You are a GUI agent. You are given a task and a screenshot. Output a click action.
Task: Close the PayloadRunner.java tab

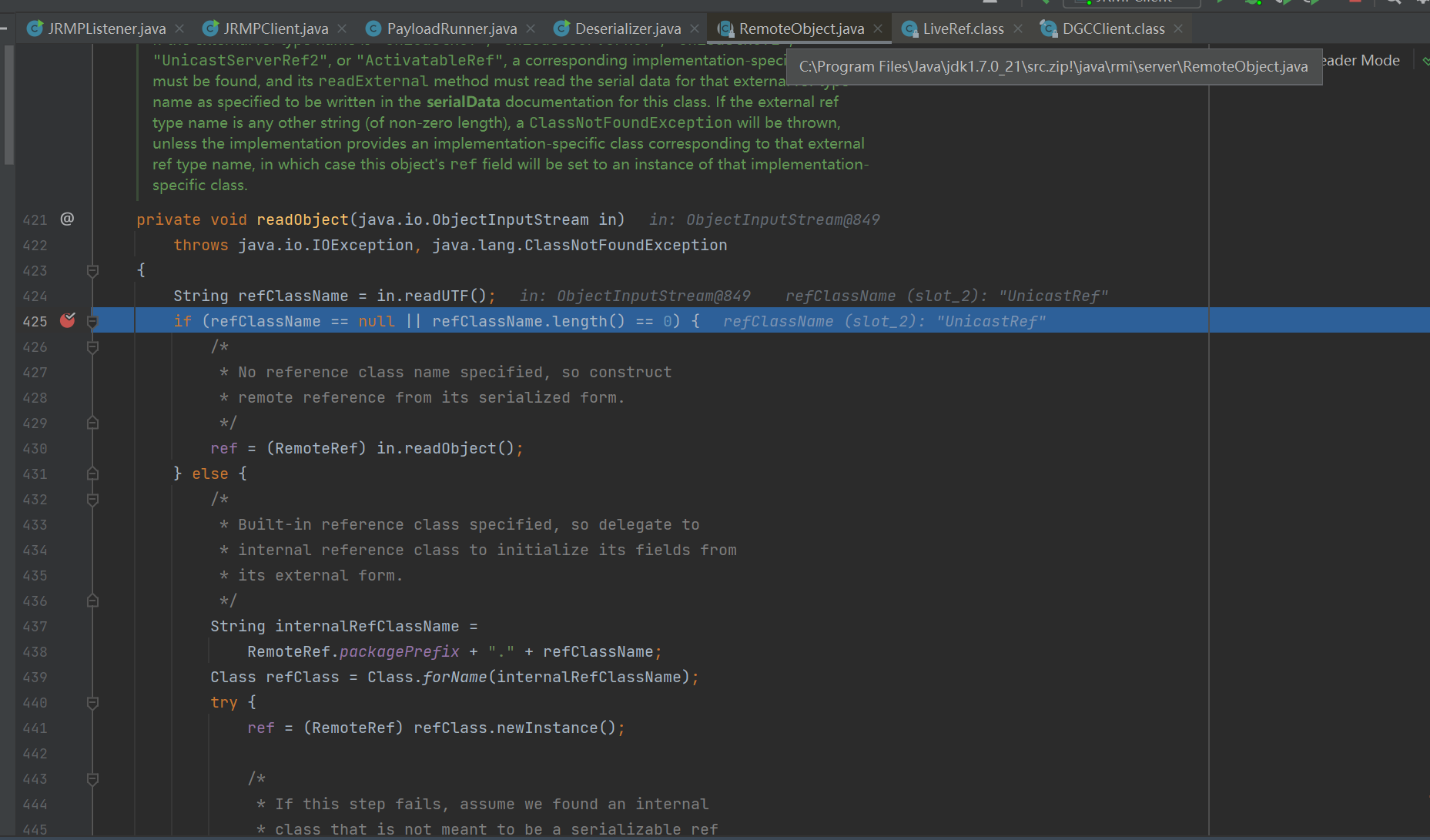tap(531, 28)
